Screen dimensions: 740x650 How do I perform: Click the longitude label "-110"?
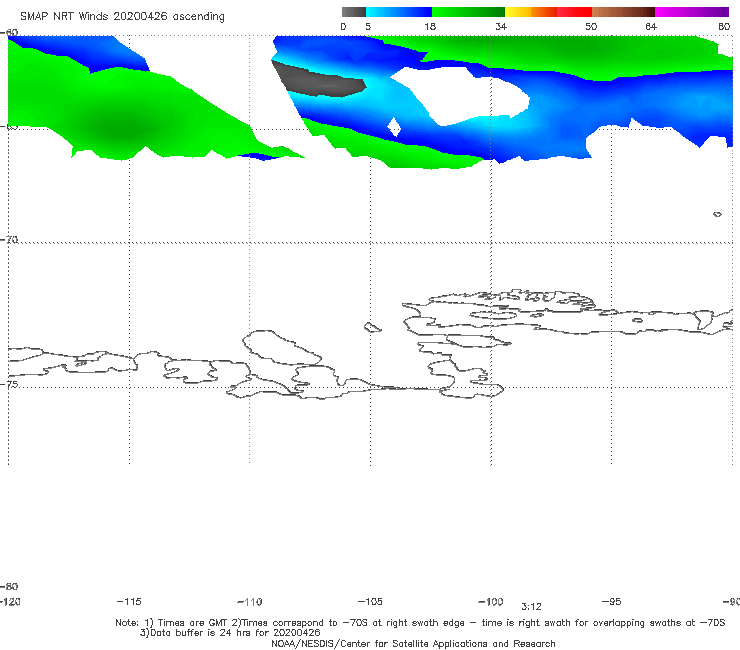[x=250, y=602]
